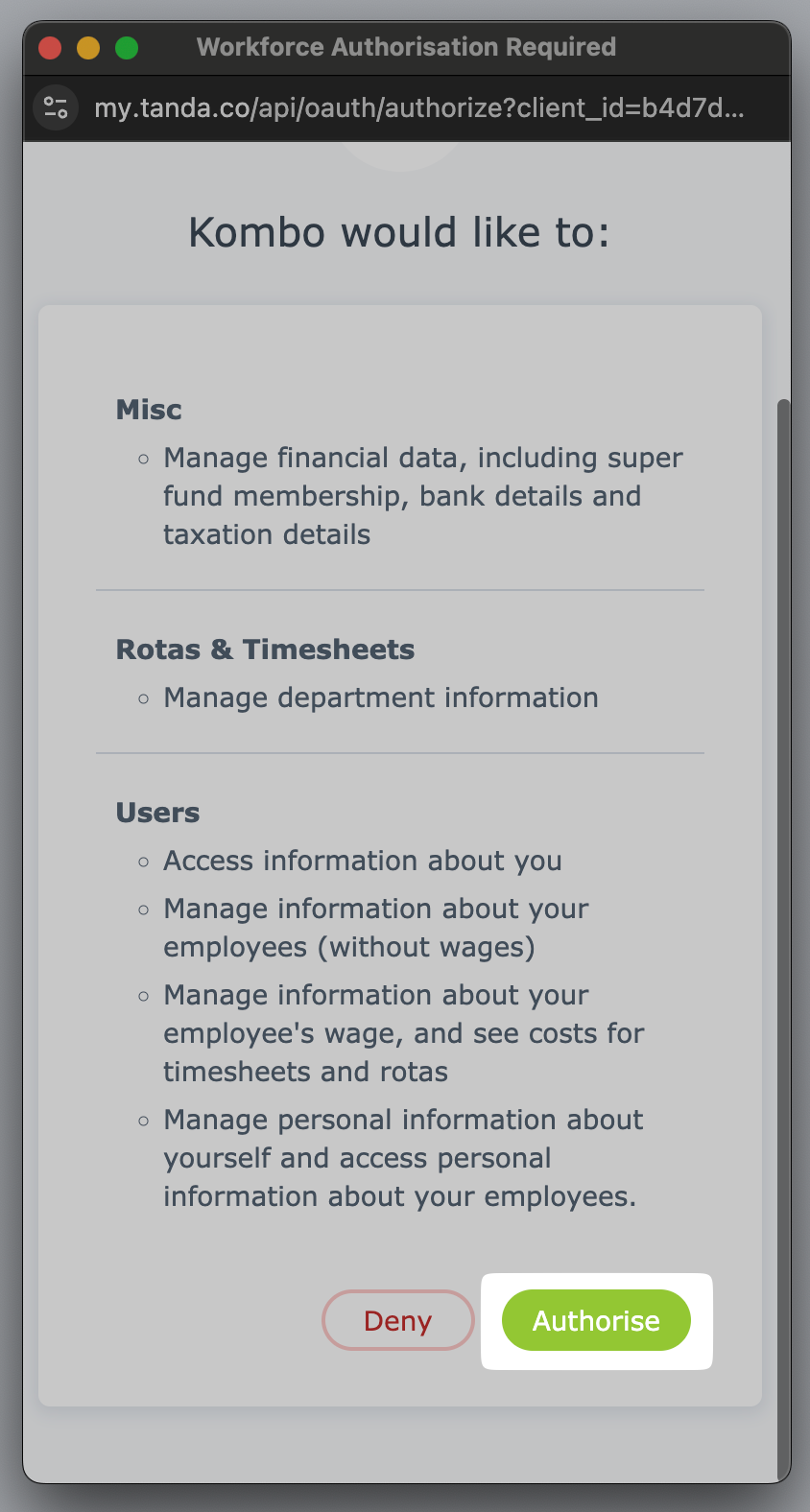Click the 'Manage financial data' permission text
Screen dimensions: 810x1512
[422, 496]
